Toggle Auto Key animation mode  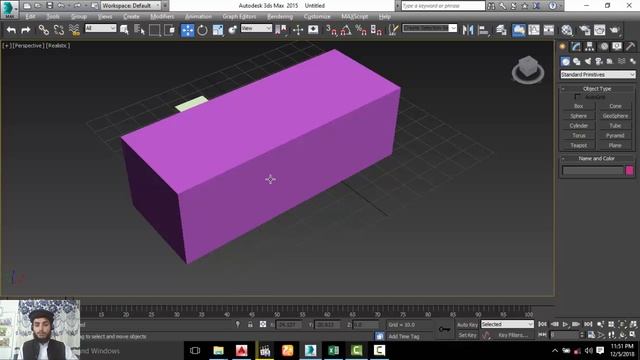click(467, 324)
